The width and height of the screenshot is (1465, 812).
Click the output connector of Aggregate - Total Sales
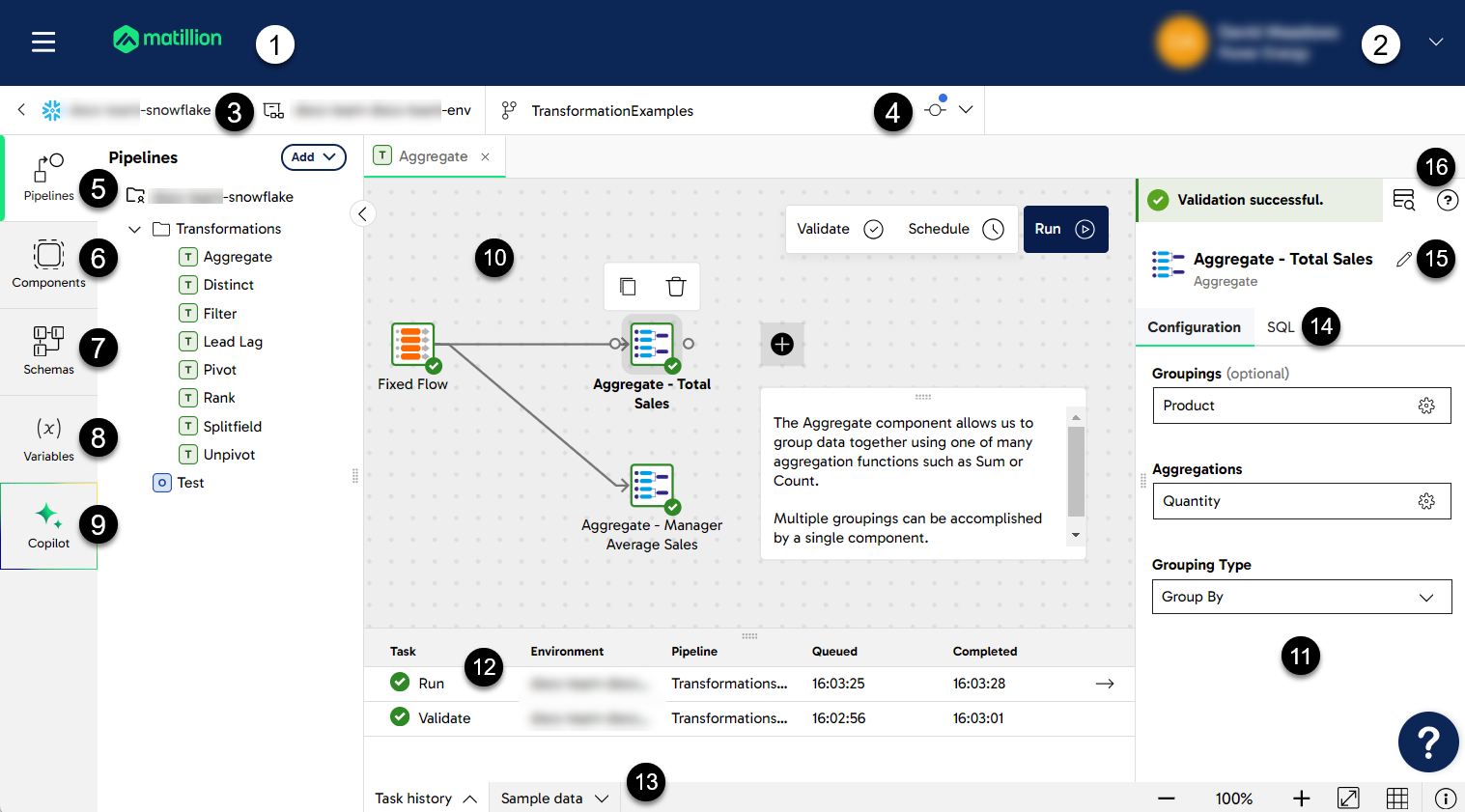689,344
